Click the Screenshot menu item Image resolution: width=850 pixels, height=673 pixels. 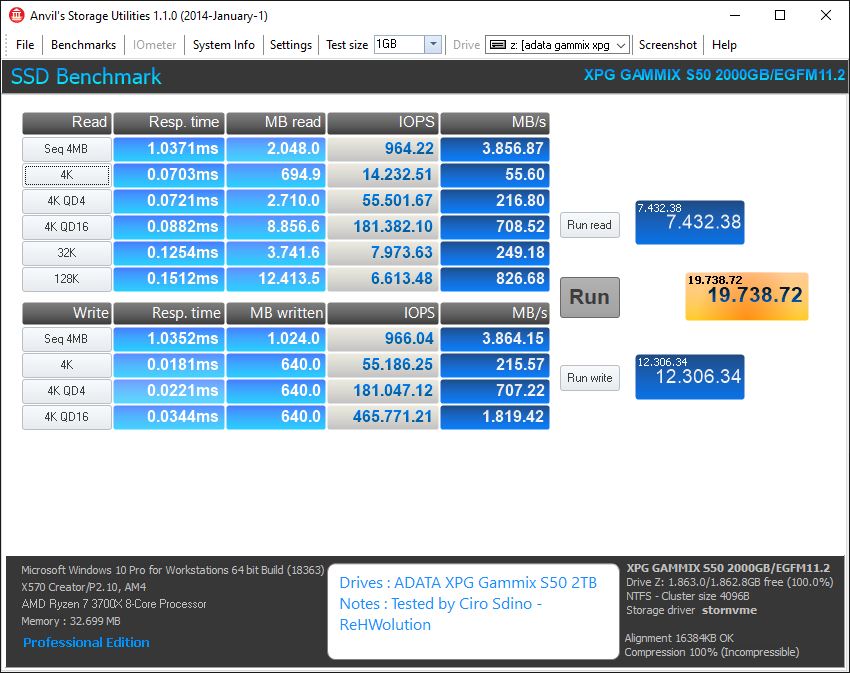tap(668, 45)
